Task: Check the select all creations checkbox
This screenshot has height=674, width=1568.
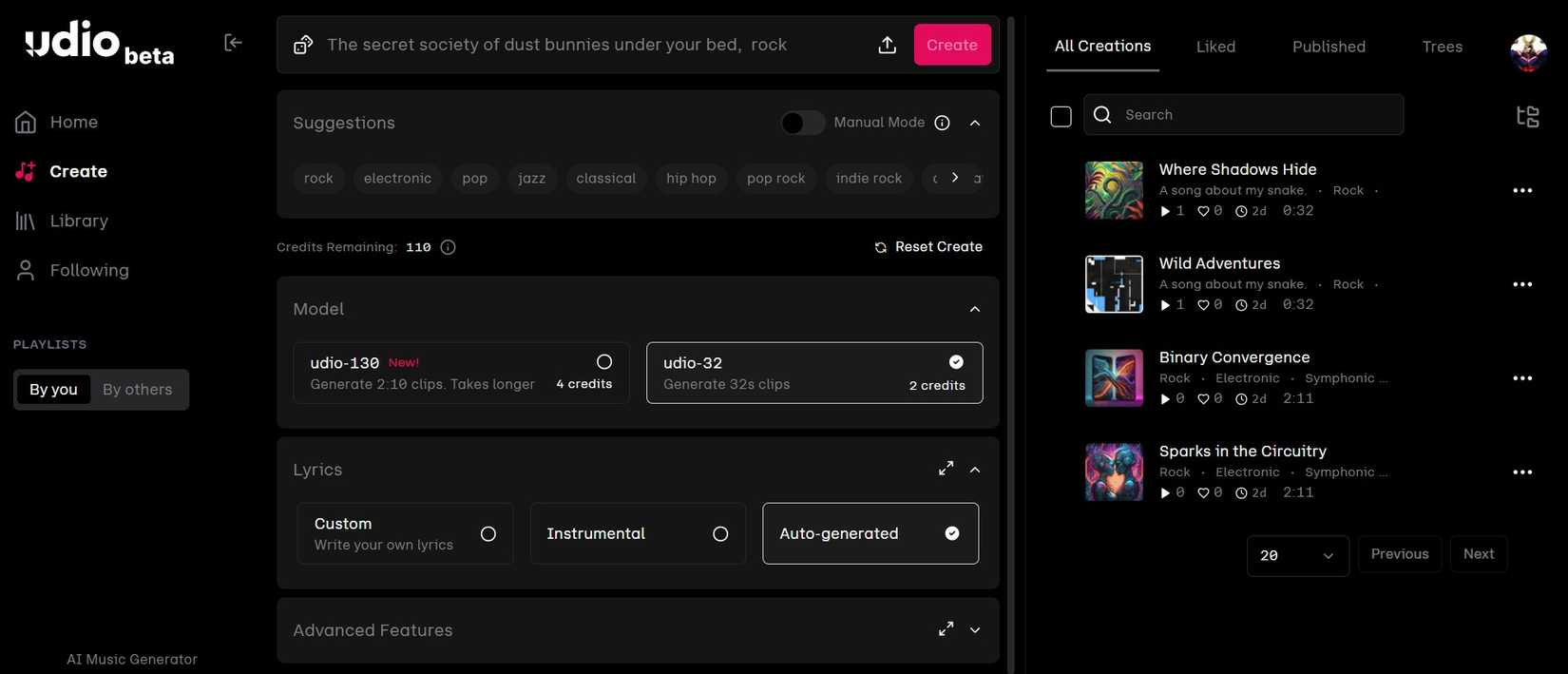Action: click(1061, 116)
